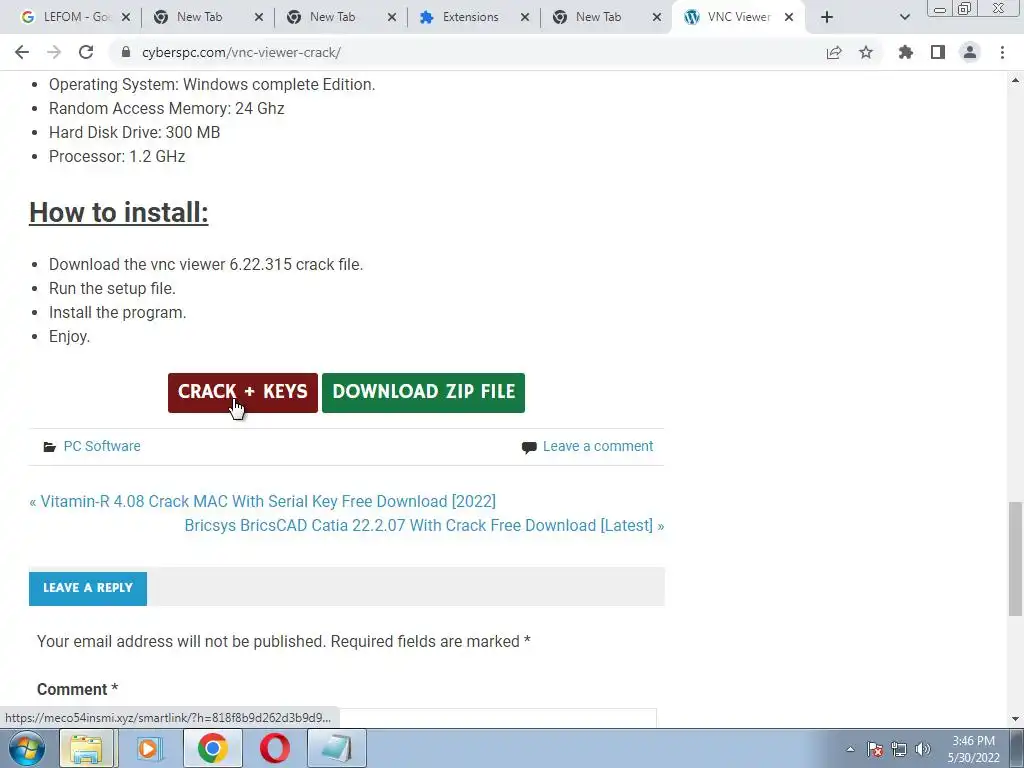Go back using the browser back arrow
This screenshot has height=768, width=1024.
click(22, 52)
